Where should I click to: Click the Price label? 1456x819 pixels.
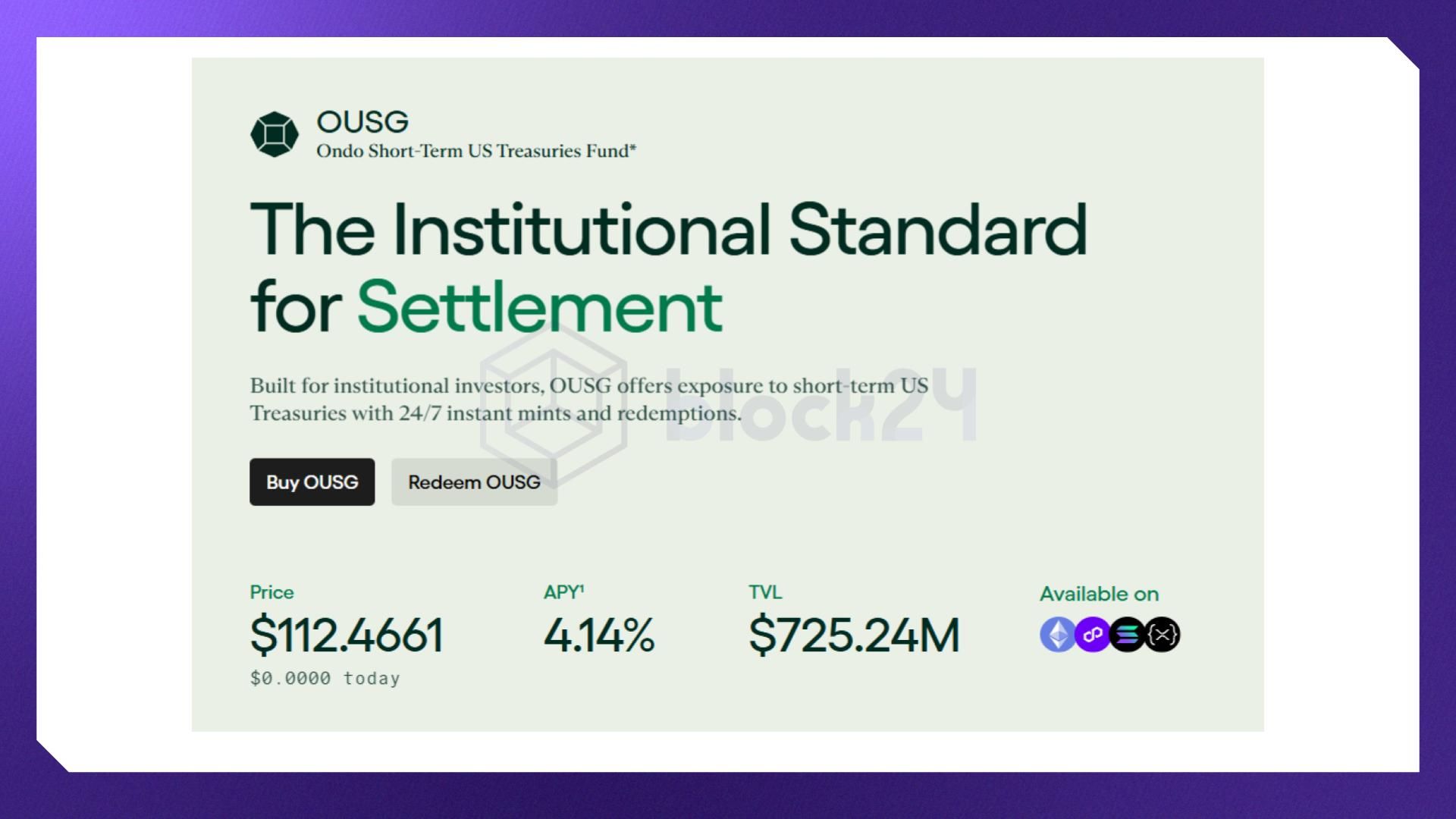click(271, 592)
